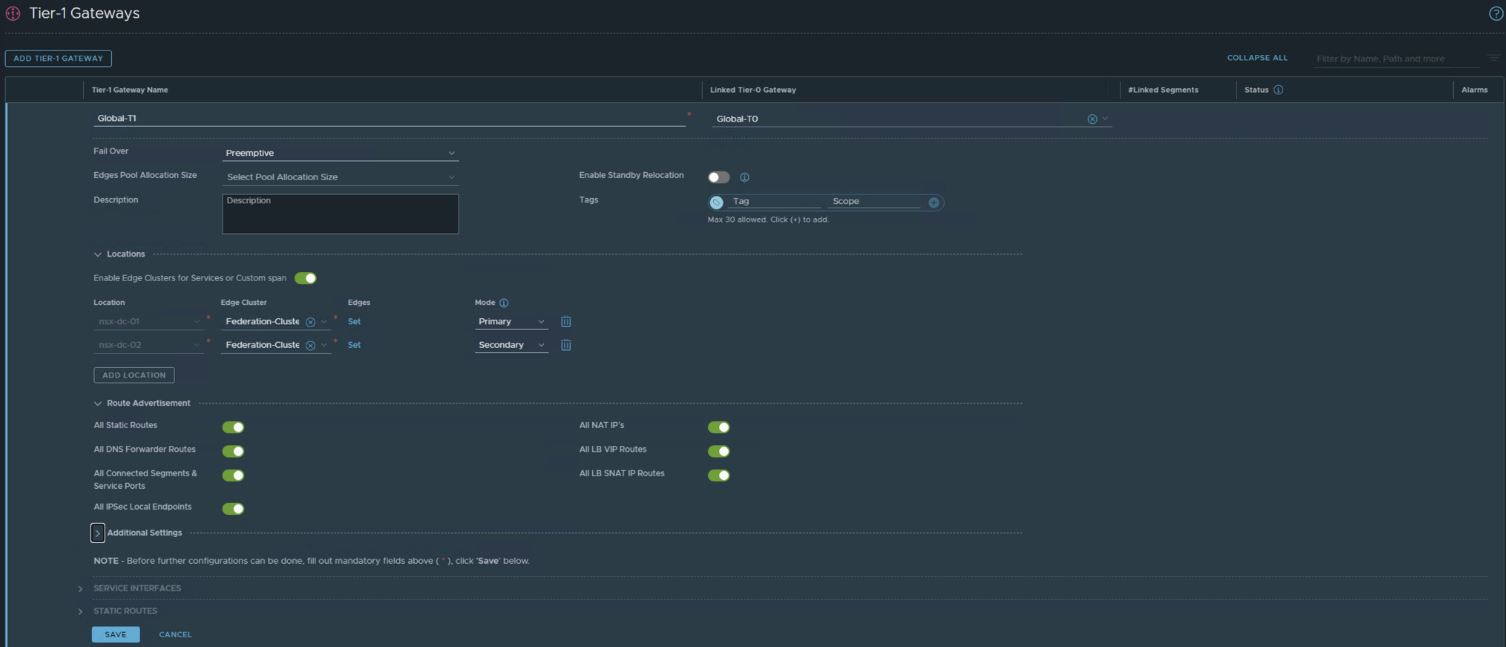
Task: Open Edges Pool Allocation Size dropdown
Action: point(340,177)
